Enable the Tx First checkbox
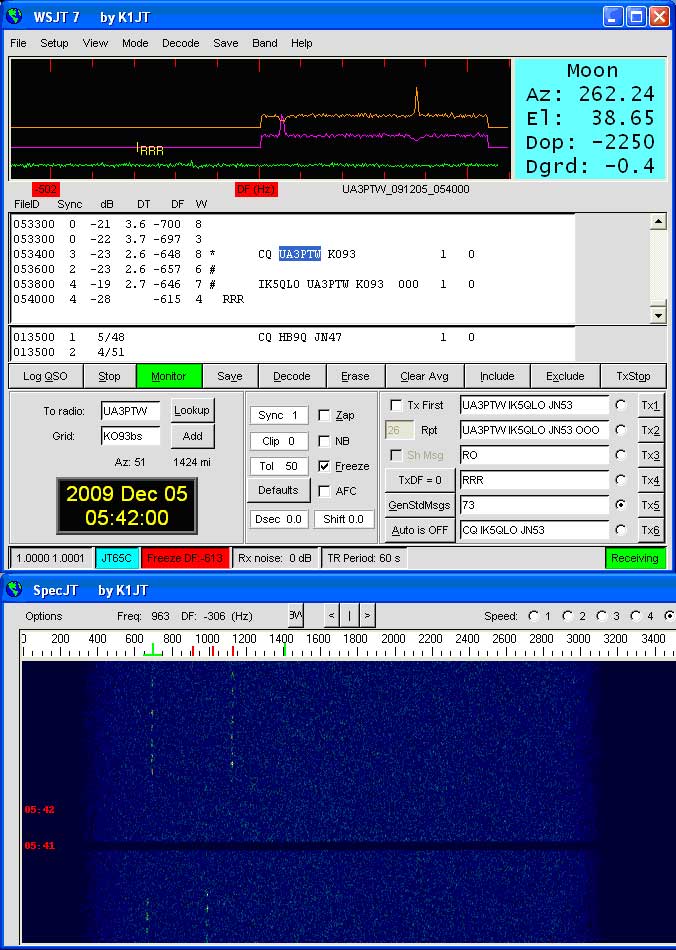 396,405
